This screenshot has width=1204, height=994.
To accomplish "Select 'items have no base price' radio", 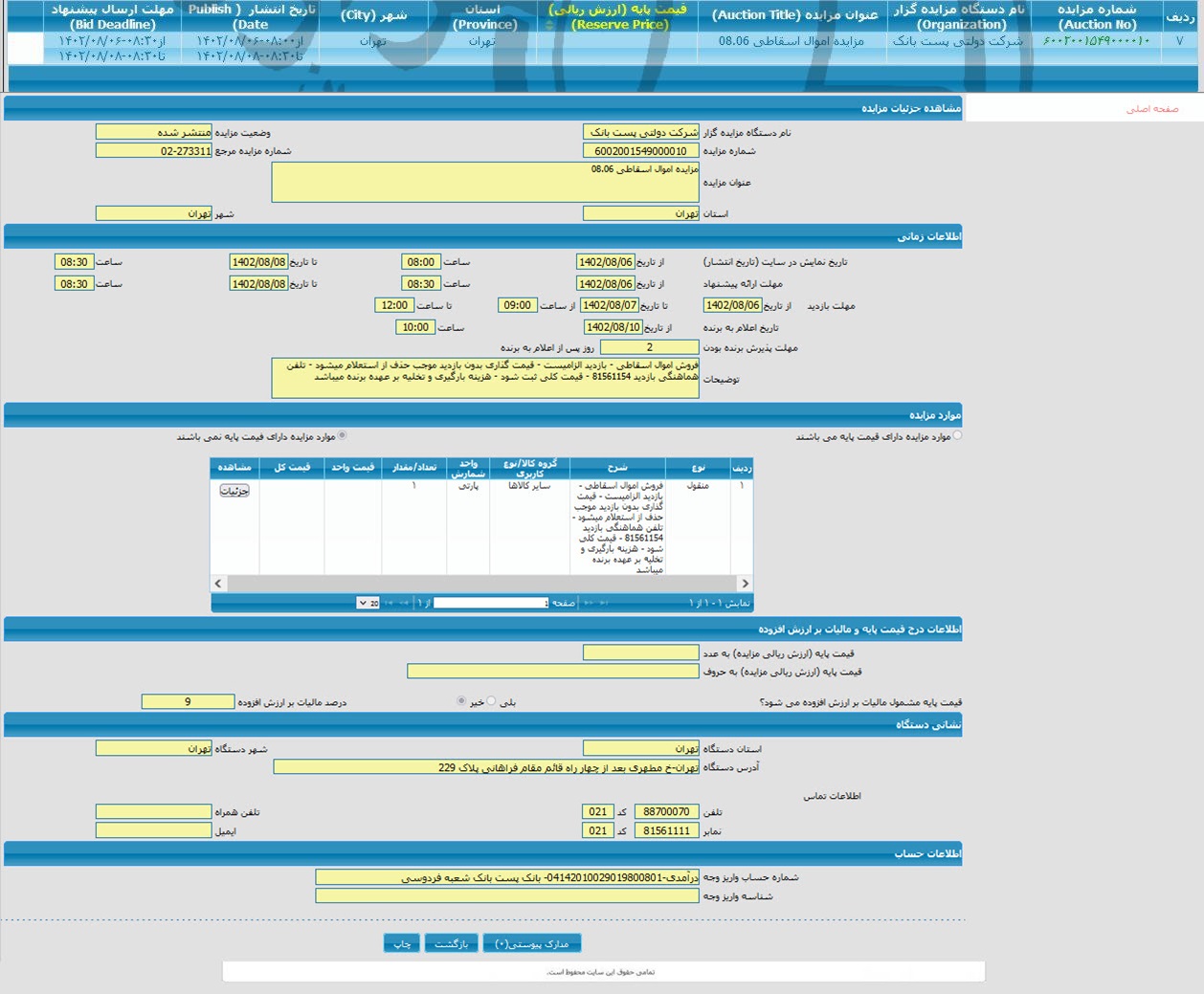I will coord(343,436).
